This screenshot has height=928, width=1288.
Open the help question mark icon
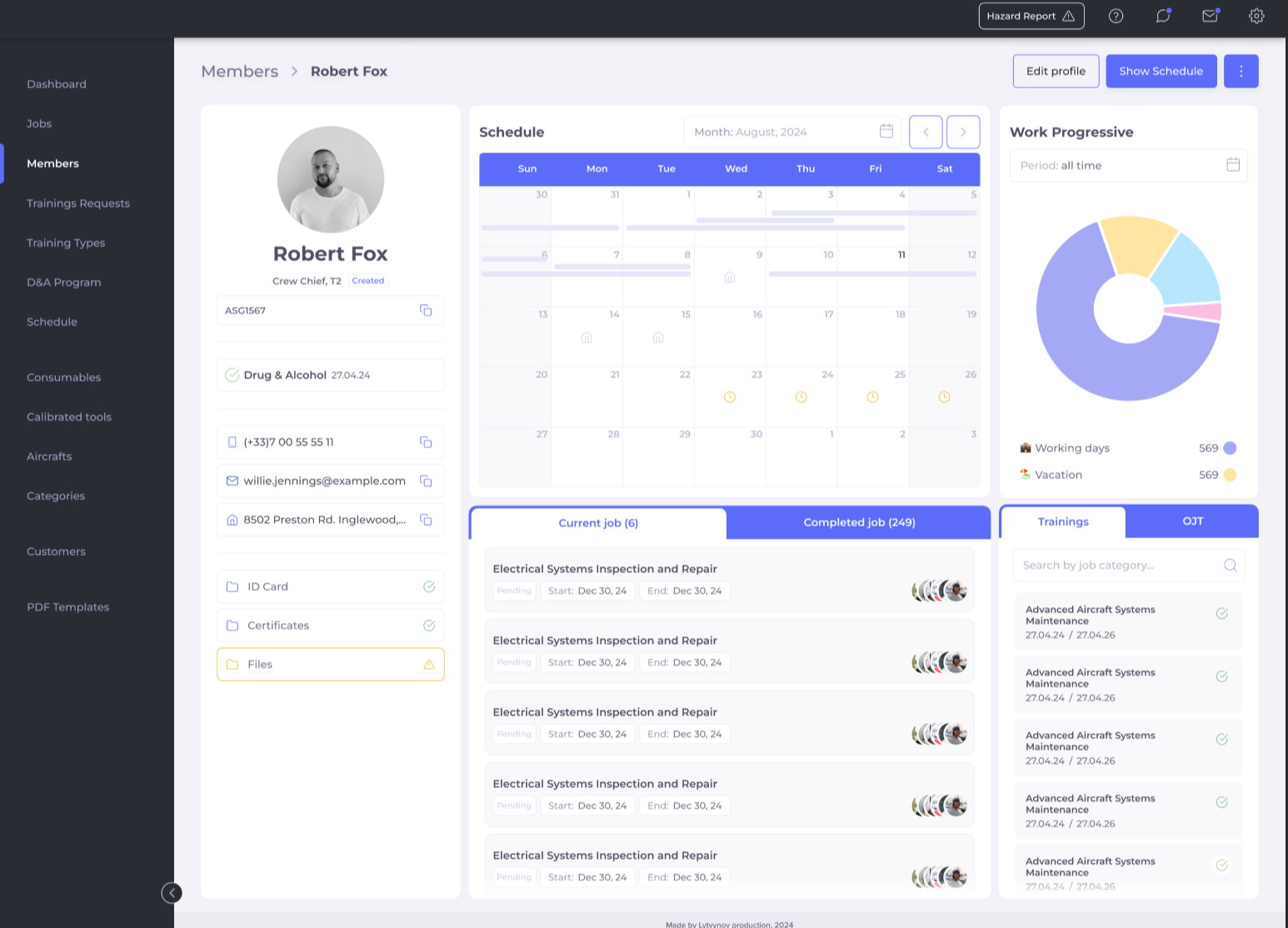click(x=1116, y=16)
